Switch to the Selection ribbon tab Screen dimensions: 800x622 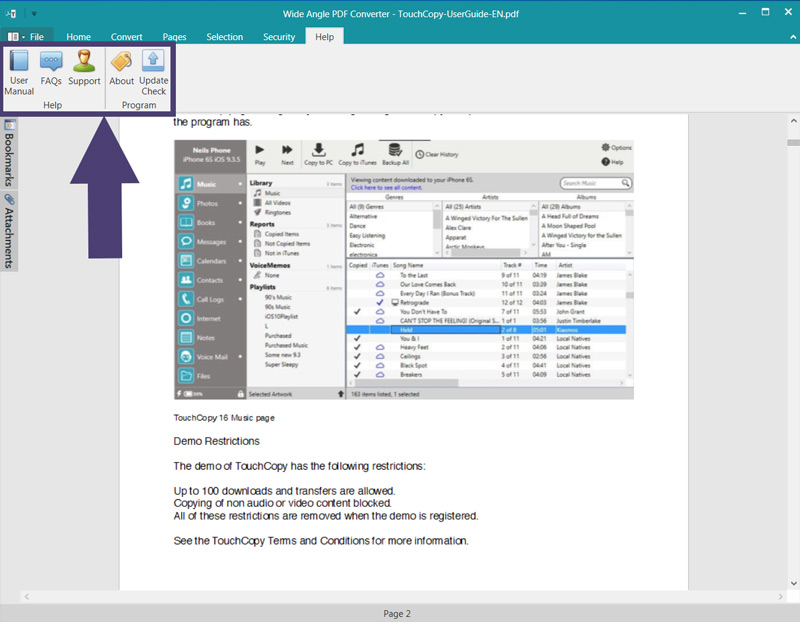click(x=224, y=37)
